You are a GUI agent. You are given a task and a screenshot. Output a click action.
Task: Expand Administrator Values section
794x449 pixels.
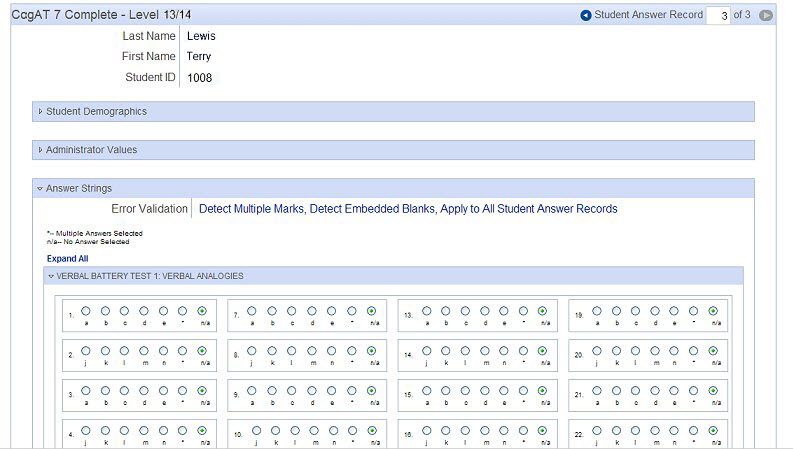point(393,150)
